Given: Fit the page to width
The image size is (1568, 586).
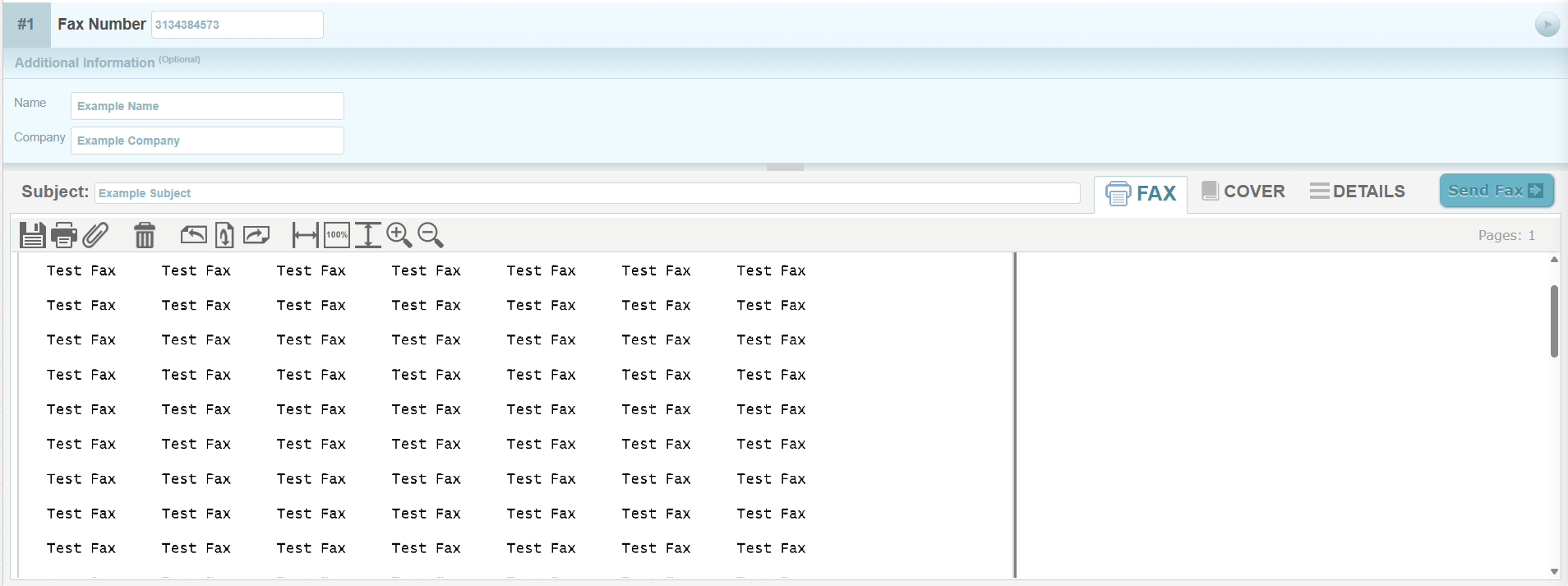Looking at the screenshot, I should pyautogui.click(x=305, y=235).
